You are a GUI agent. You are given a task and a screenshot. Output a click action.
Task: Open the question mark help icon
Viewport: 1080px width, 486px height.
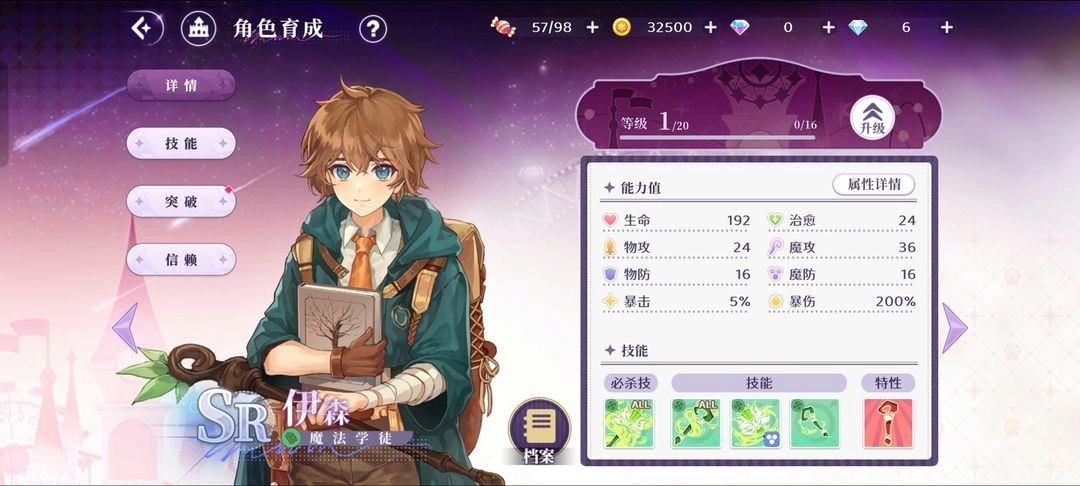[x=373, y=29]
